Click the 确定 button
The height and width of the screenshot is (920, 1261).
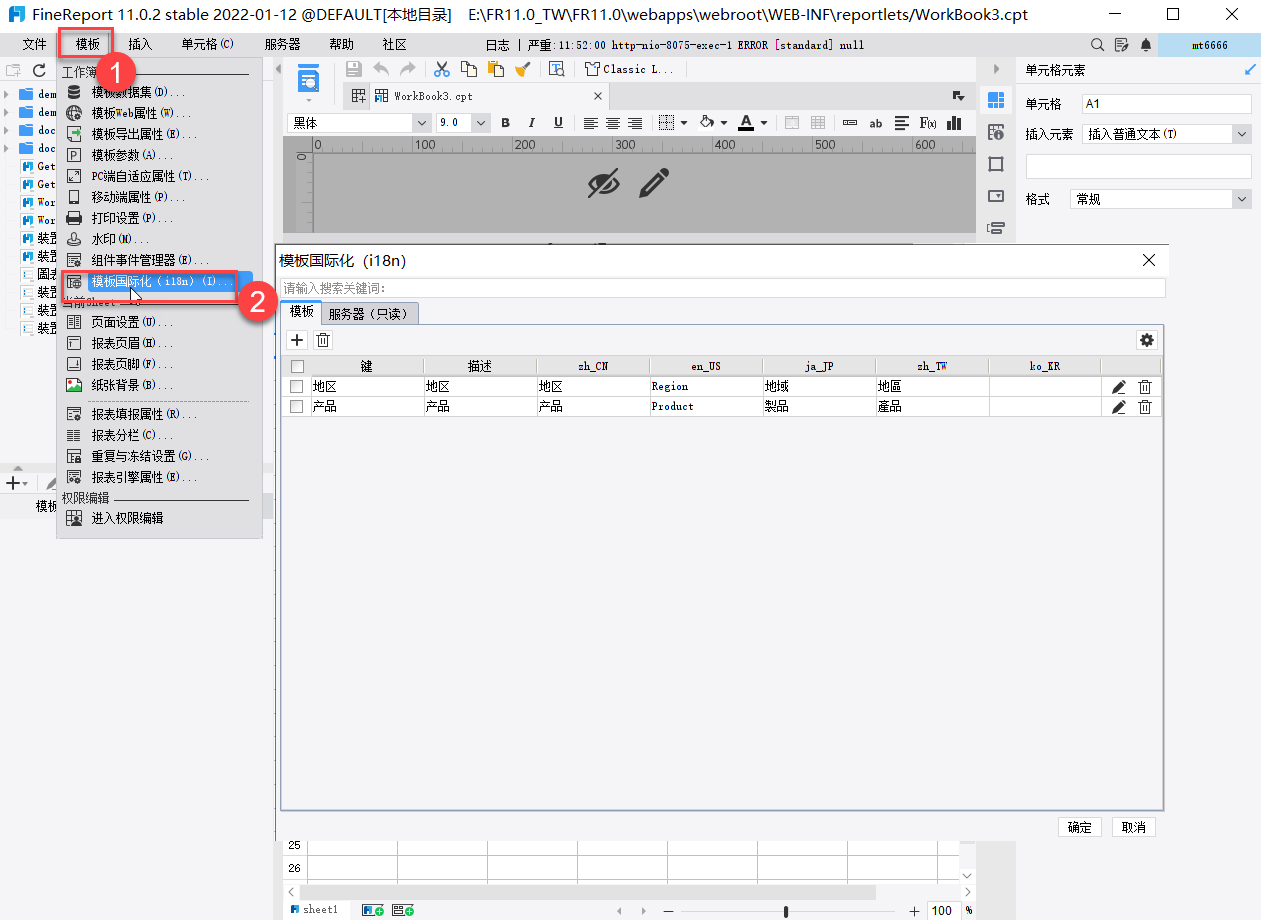[x=1079, y=827]
